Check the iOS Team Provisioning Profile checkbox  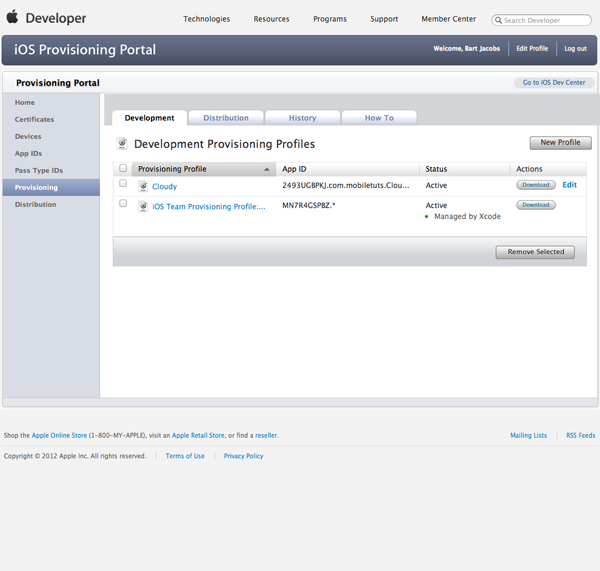[123, 203]
